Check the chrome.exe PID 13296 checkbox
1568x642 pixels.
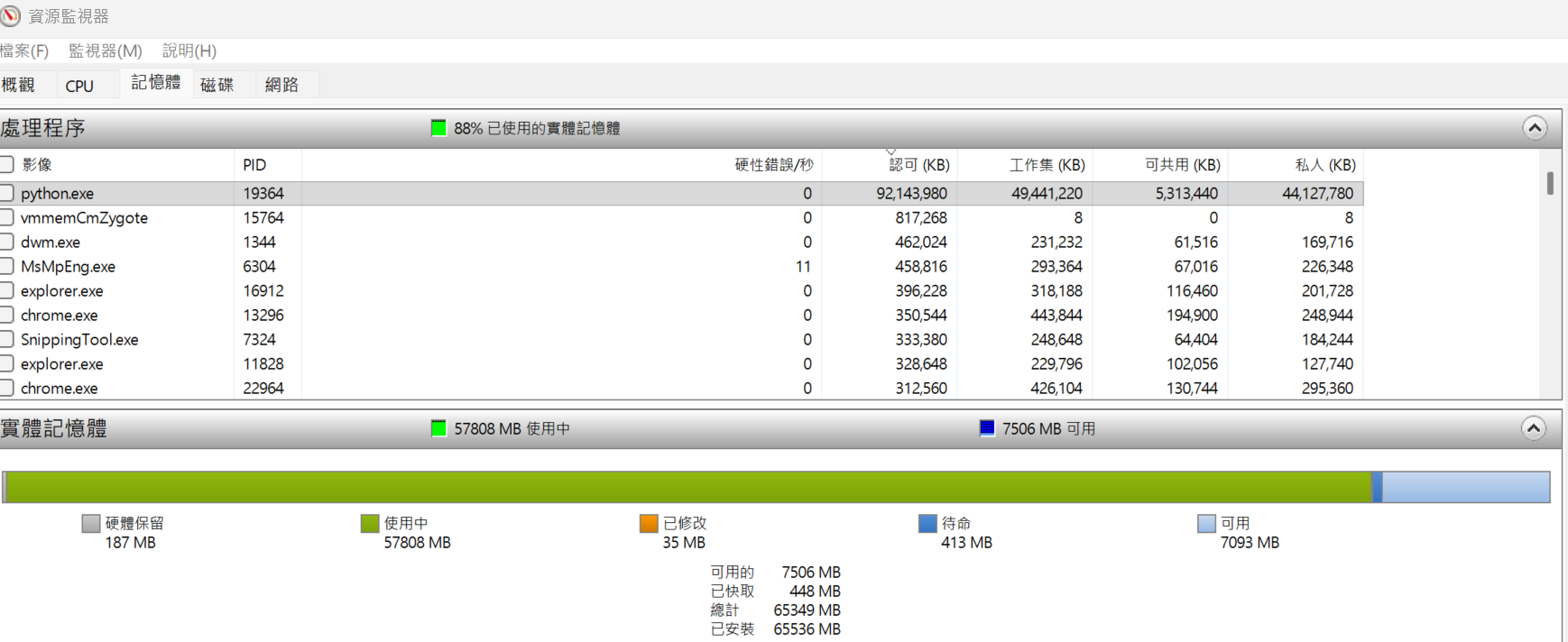6,315
